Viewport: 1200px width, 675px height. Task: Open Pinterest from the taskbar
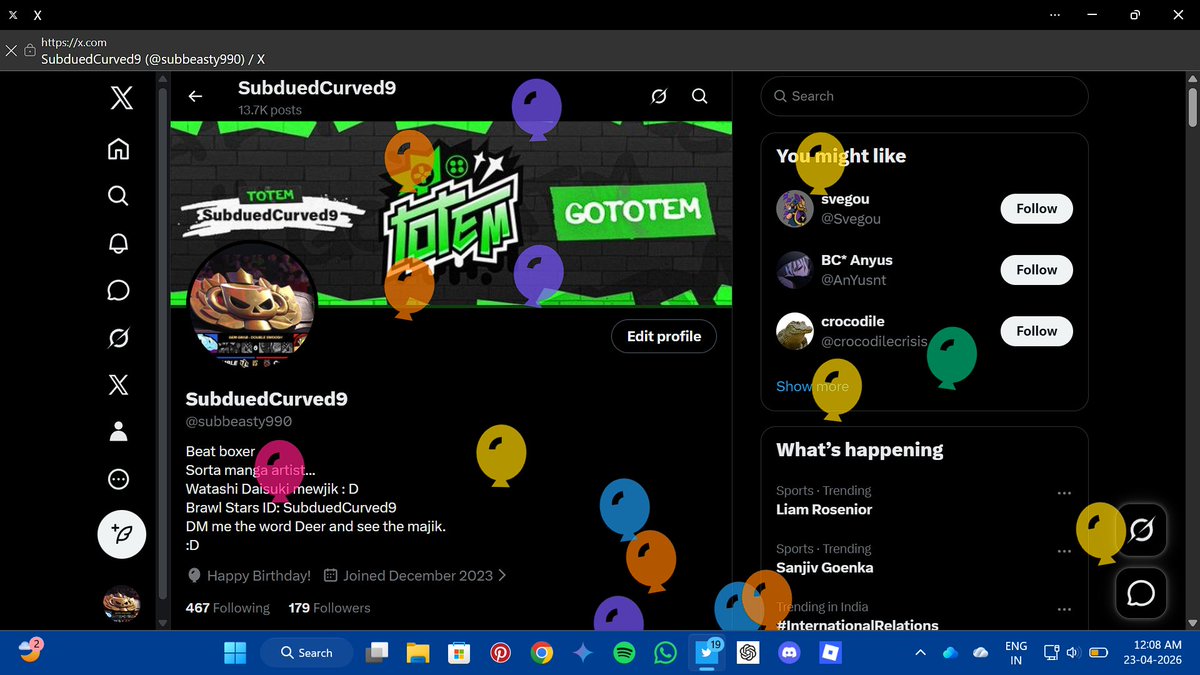(501, 653)
